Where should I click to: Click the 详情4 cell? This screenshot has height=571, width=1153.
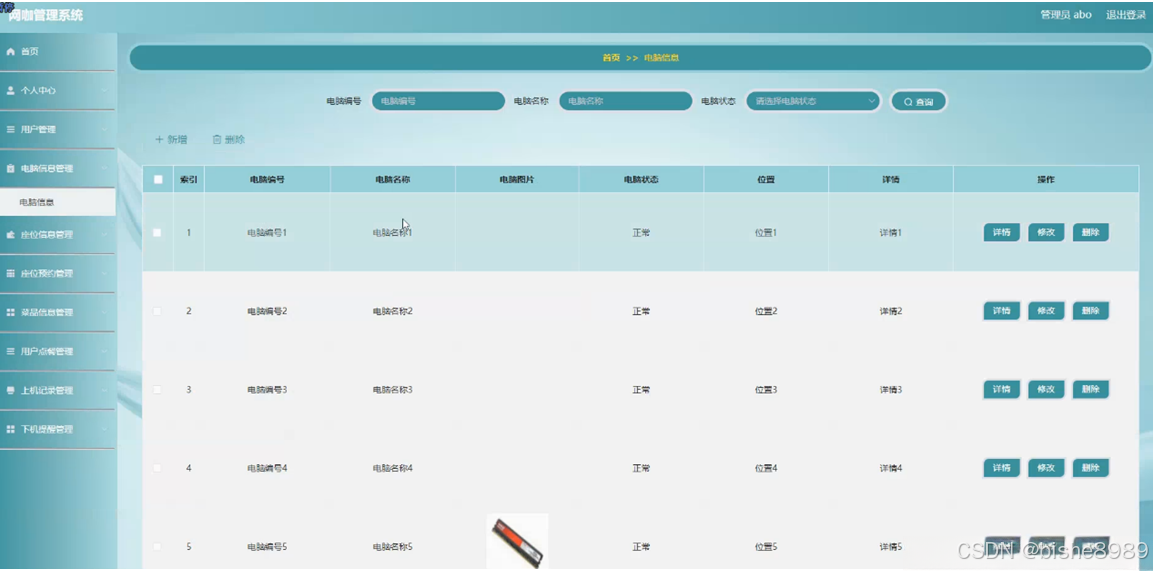tap(890, 468)
